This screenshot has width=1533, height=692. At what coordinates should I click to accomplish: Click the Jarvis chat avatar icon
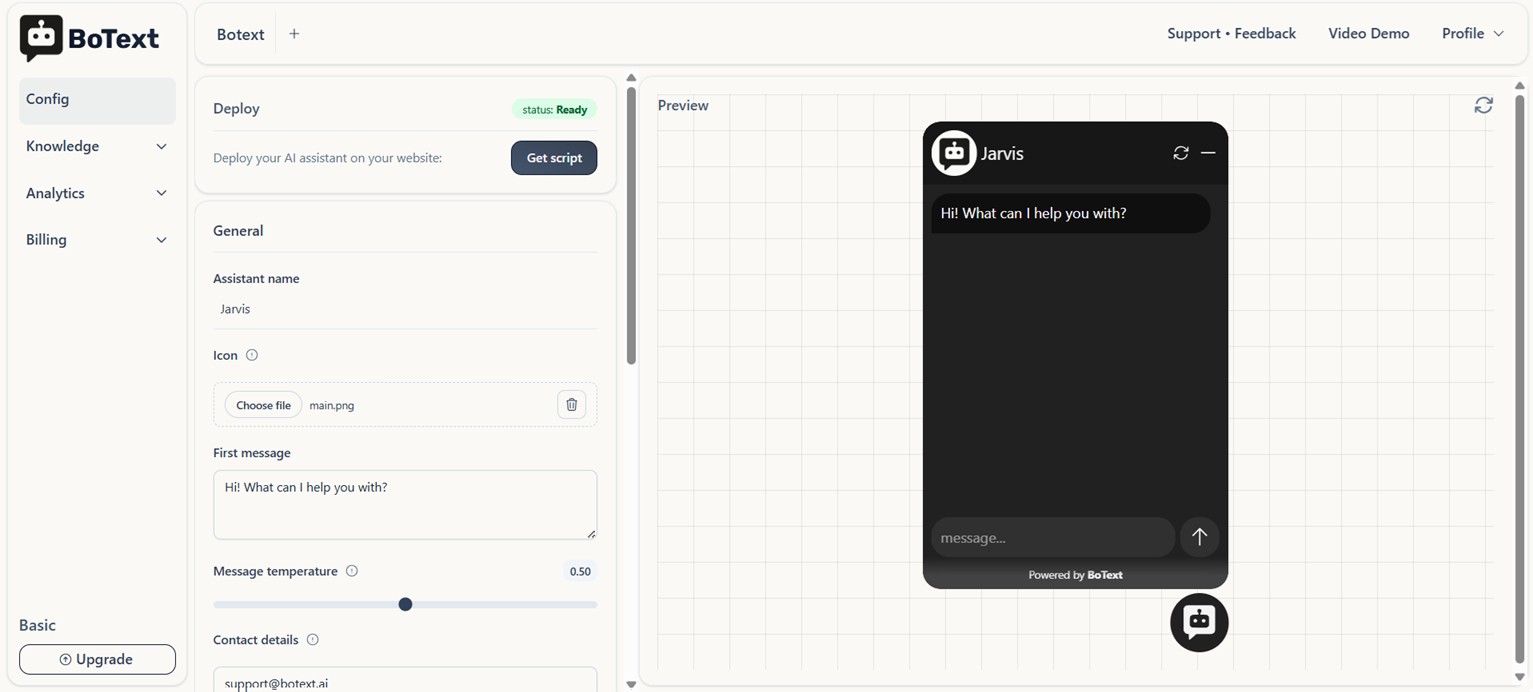[x=954, y=153]
